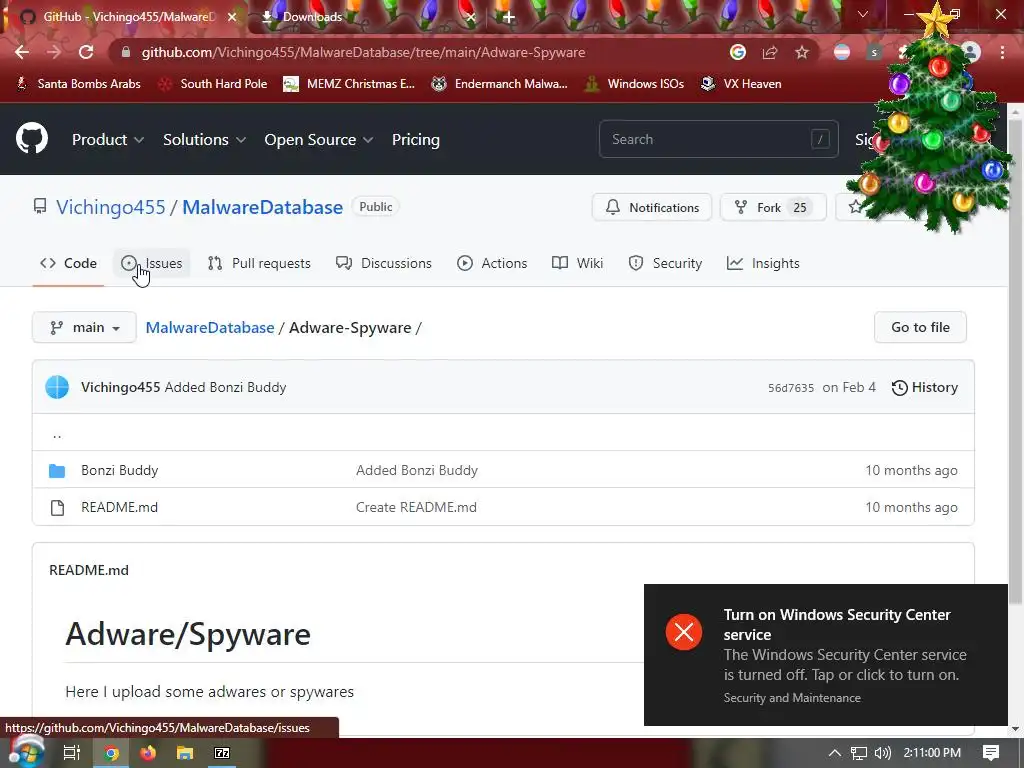Click the Bonzi Buddy folder icon
The image size is (1024, 768).
[x=57, y=470]
